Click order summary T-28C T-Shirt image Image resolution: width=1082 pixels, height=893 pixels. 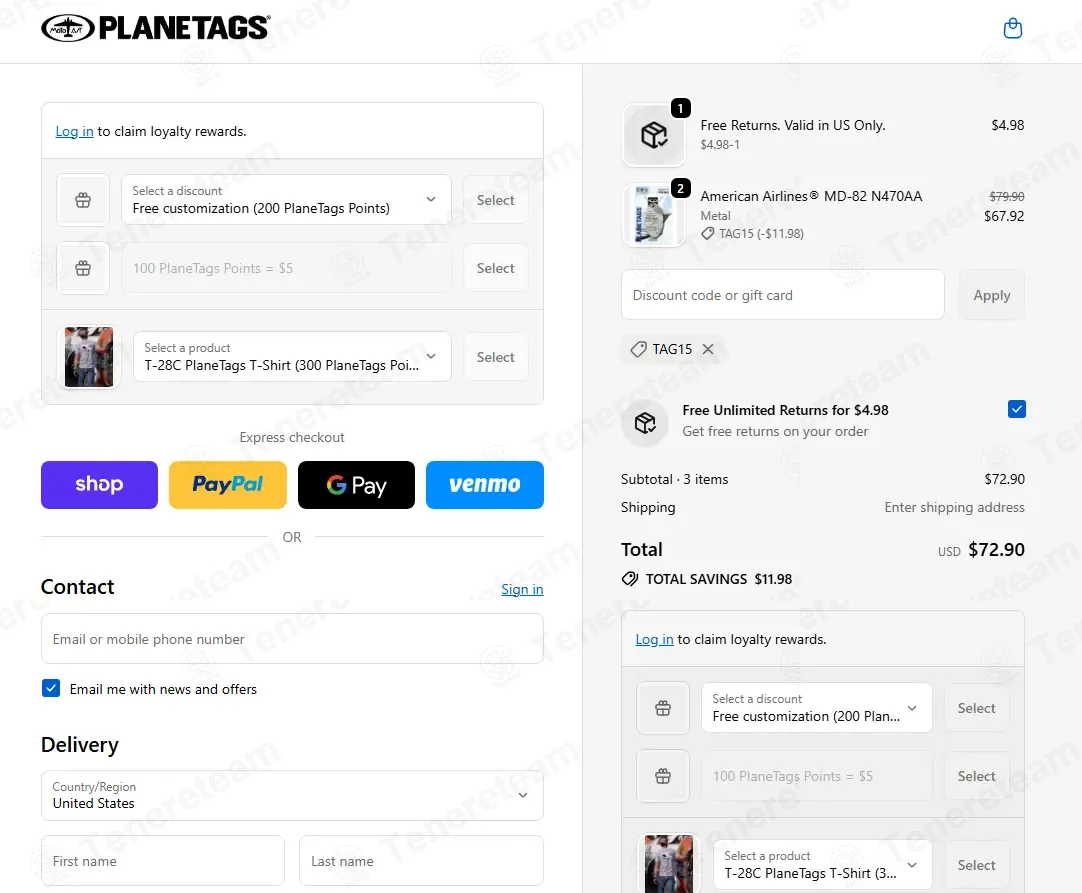point(668,864)
